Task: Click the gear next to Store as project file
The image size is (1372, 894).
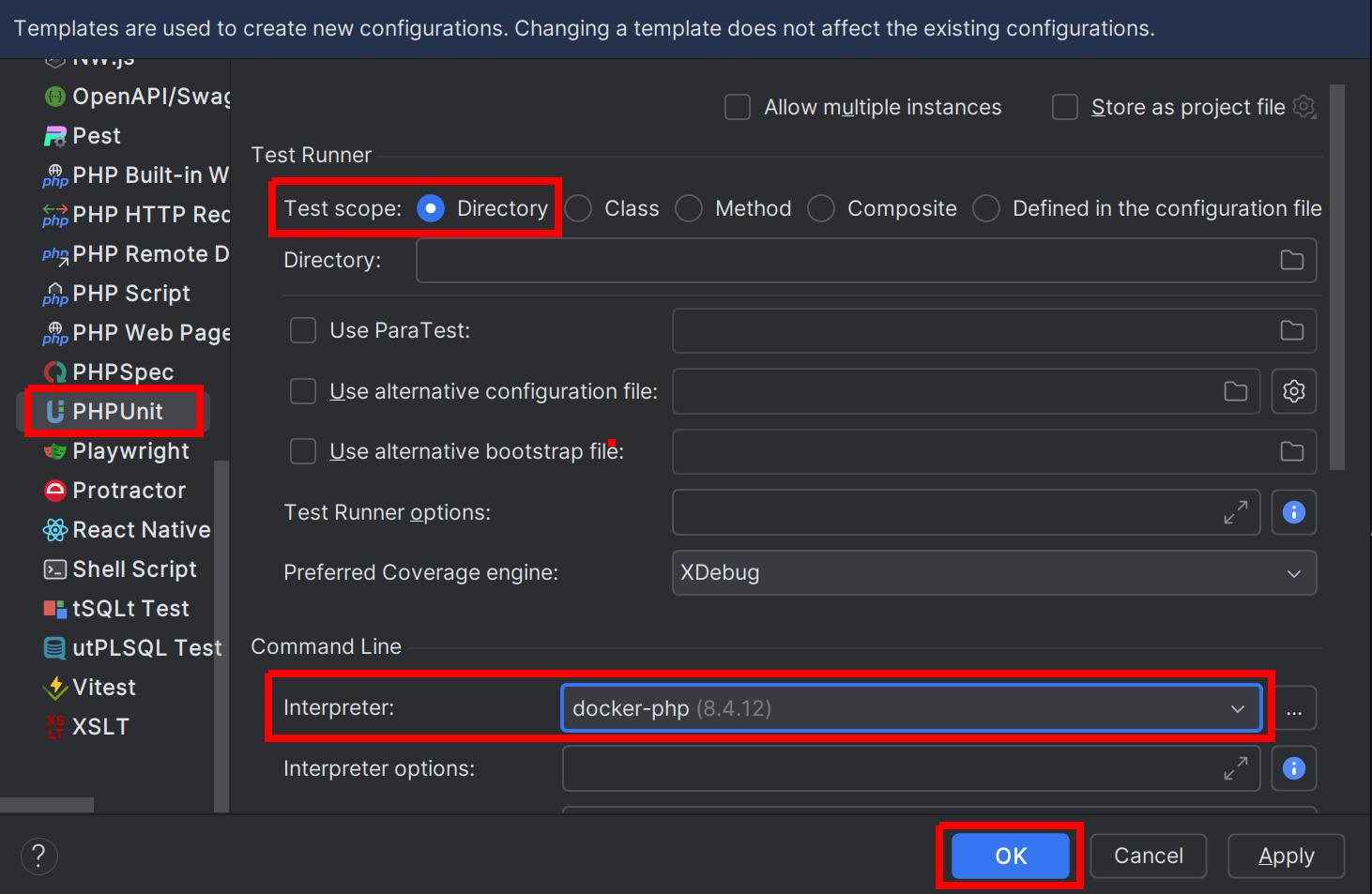Action: (x=1304, y=107)
